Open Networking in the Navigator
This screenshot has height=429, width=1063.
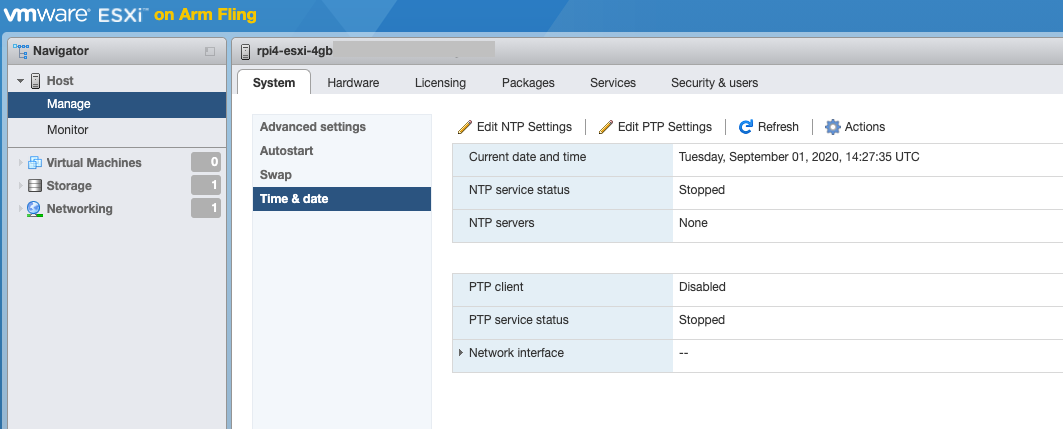coord(79,209)
